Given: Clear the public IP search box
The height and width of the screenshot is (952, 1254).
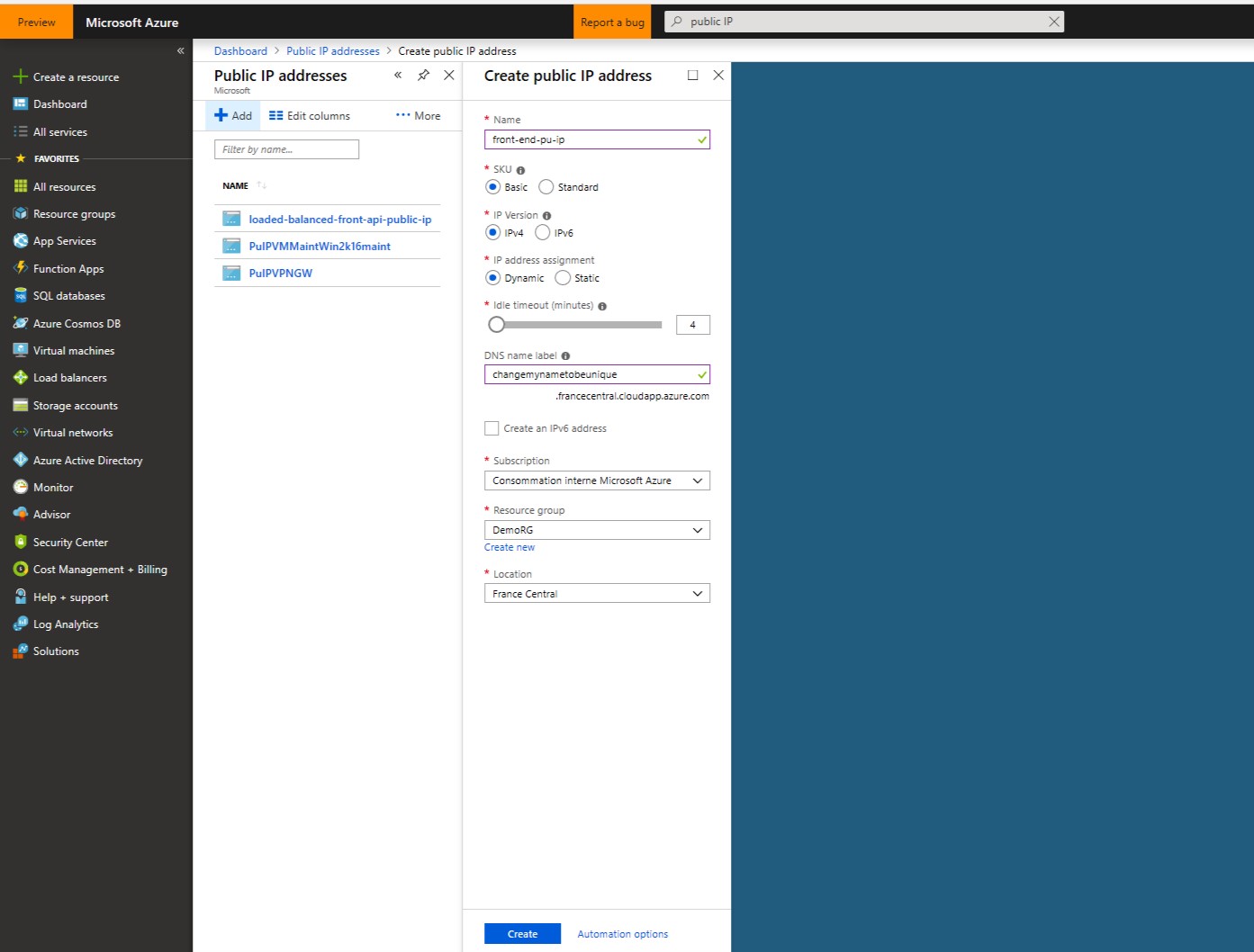Looking at the screenshot, I should (x=1053, y=22).
